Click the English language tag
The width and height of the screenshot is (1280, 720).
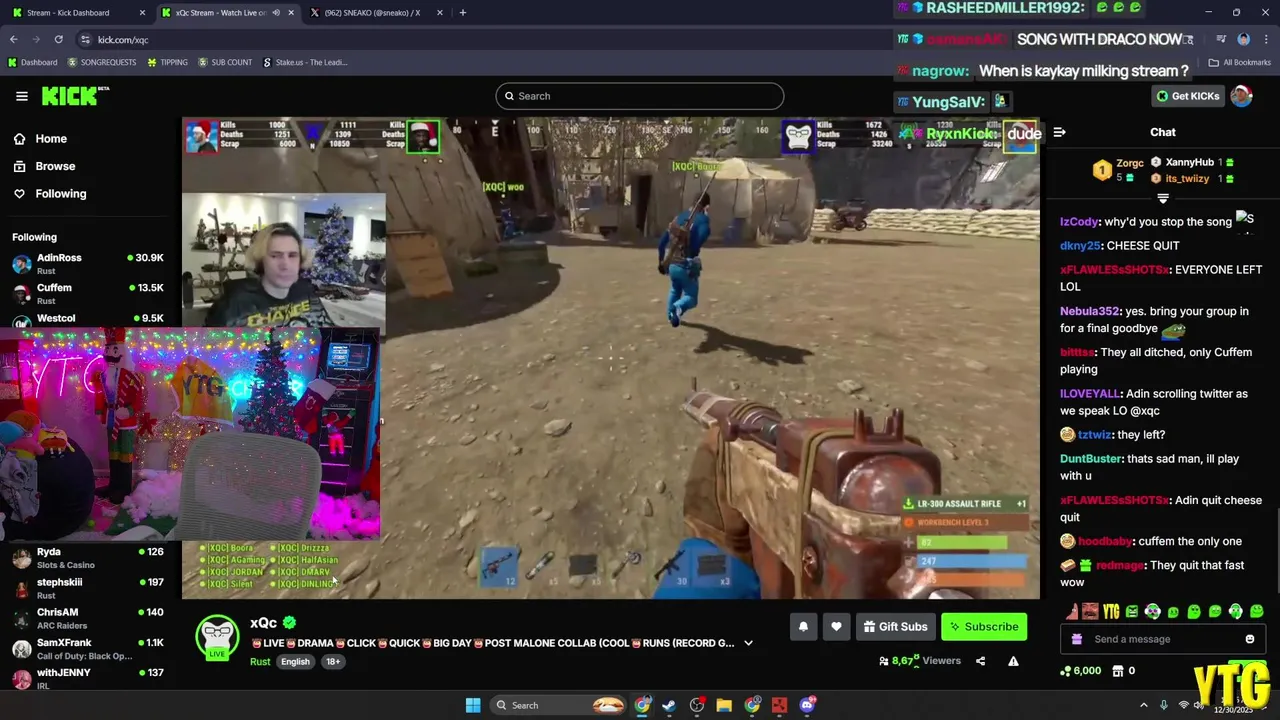point(295,662)
